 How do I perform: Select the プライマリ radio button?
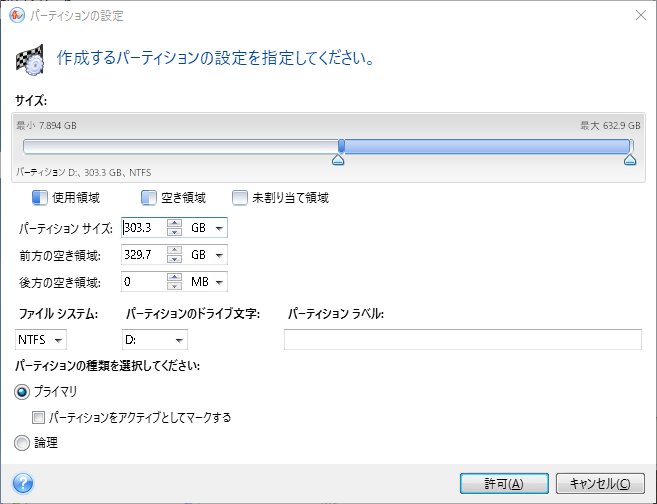[x=22, y=392]
